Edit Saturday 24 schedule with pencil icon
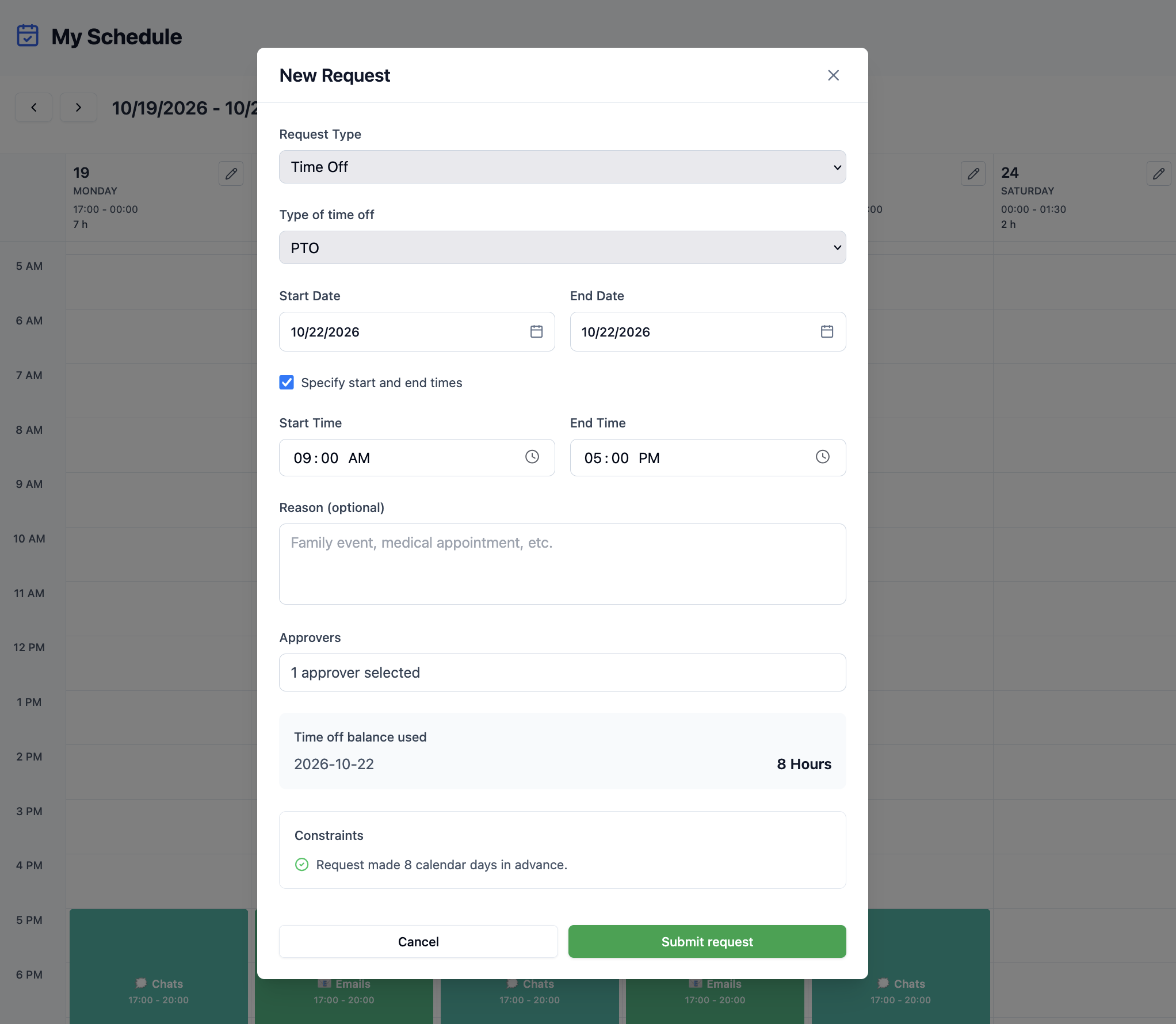The height and width of the screenshot is (1024, 1176). tap(1159, 173)
